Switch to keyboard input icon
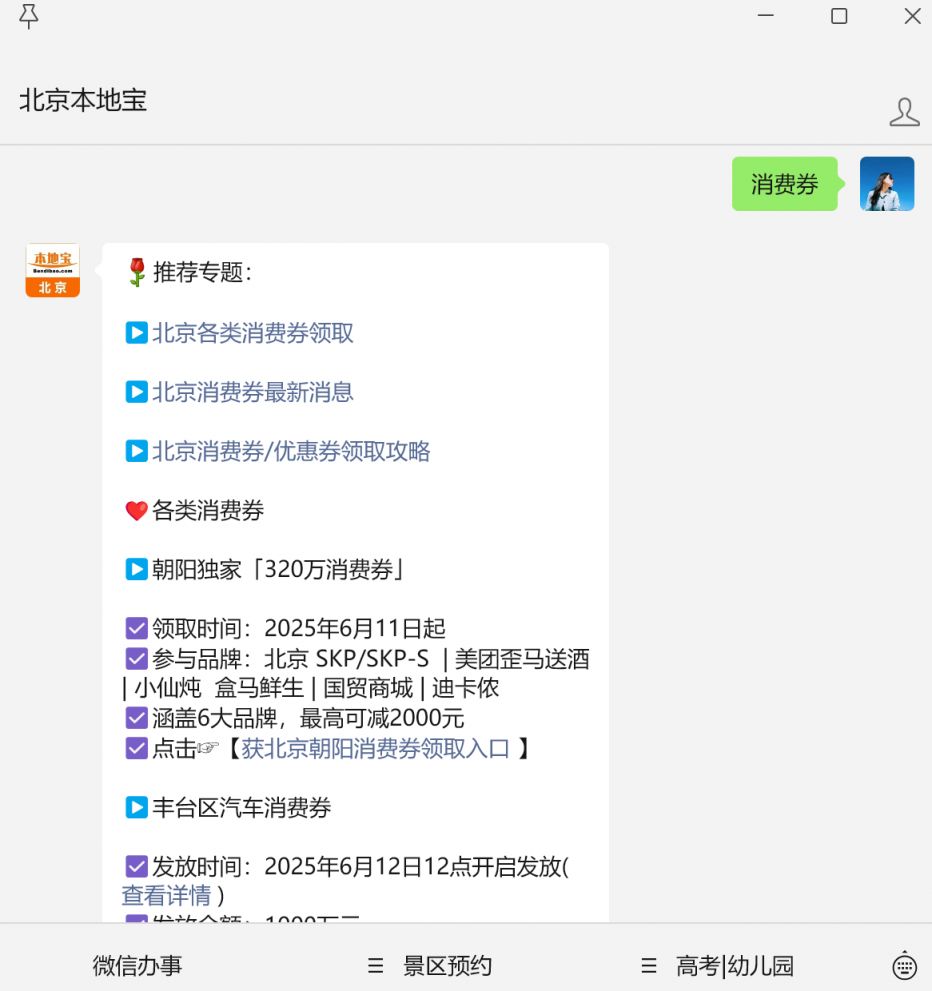 904,965
